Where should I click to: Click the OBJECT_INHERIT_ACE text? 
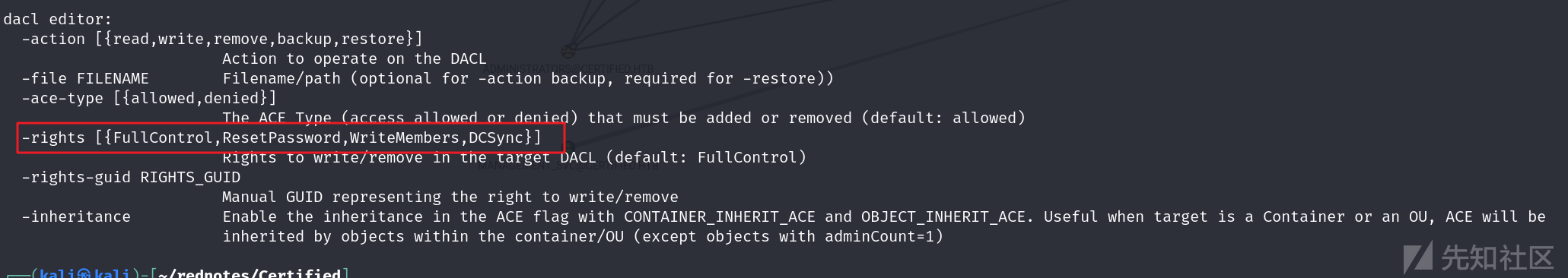coord(943,216)
